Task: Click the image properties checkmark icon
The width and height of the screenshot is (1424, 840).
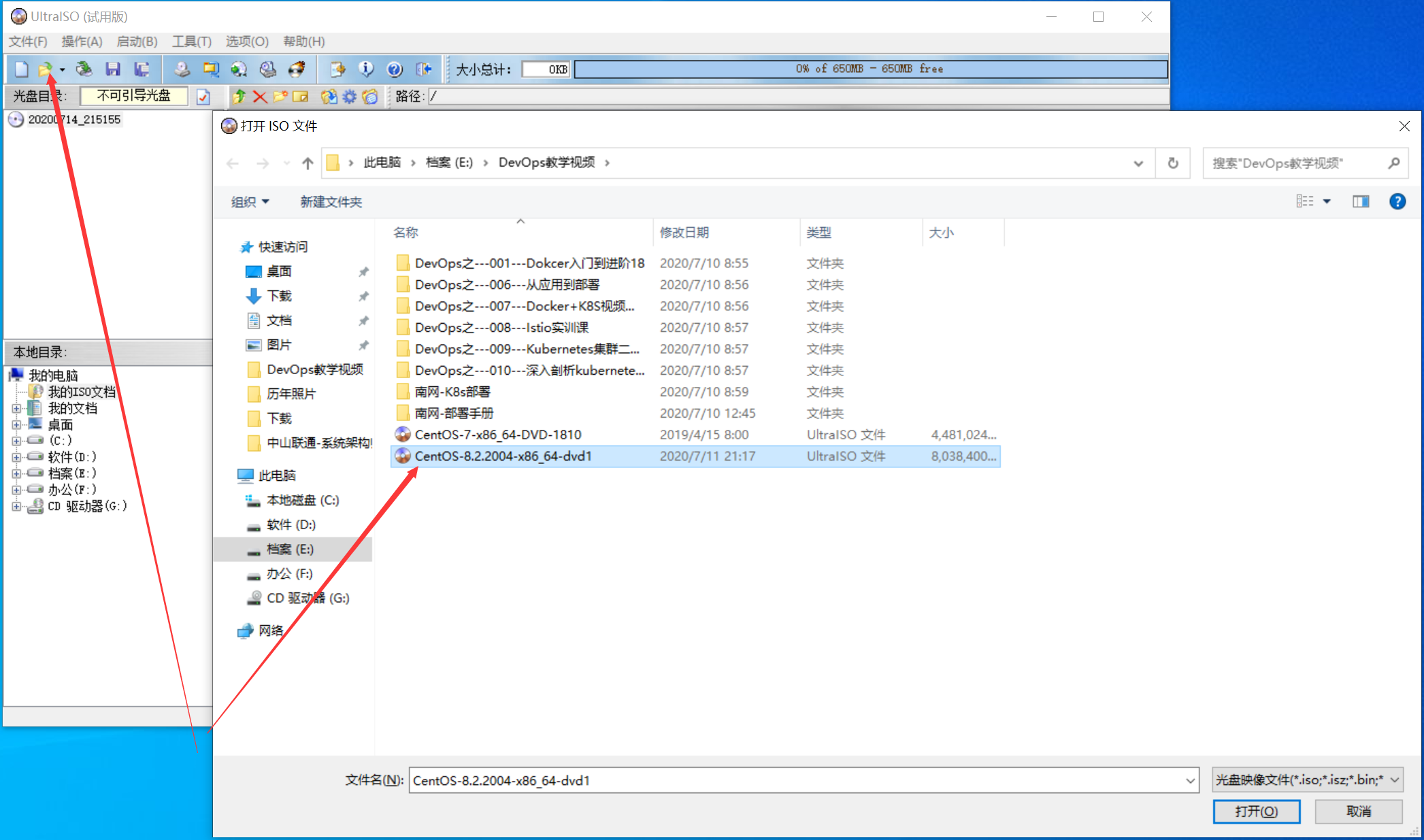Action: tap(203, 97)
